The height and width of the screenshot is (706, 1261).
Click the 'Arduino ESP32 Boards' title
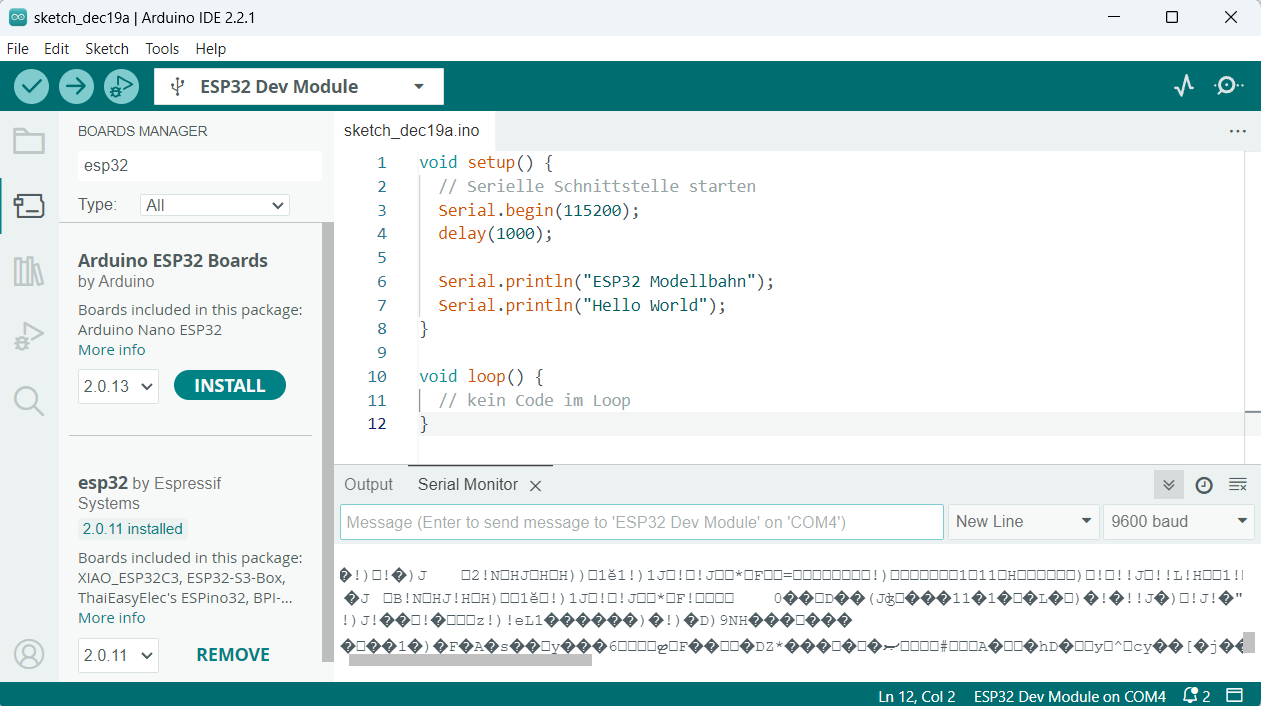coord(173,260)
